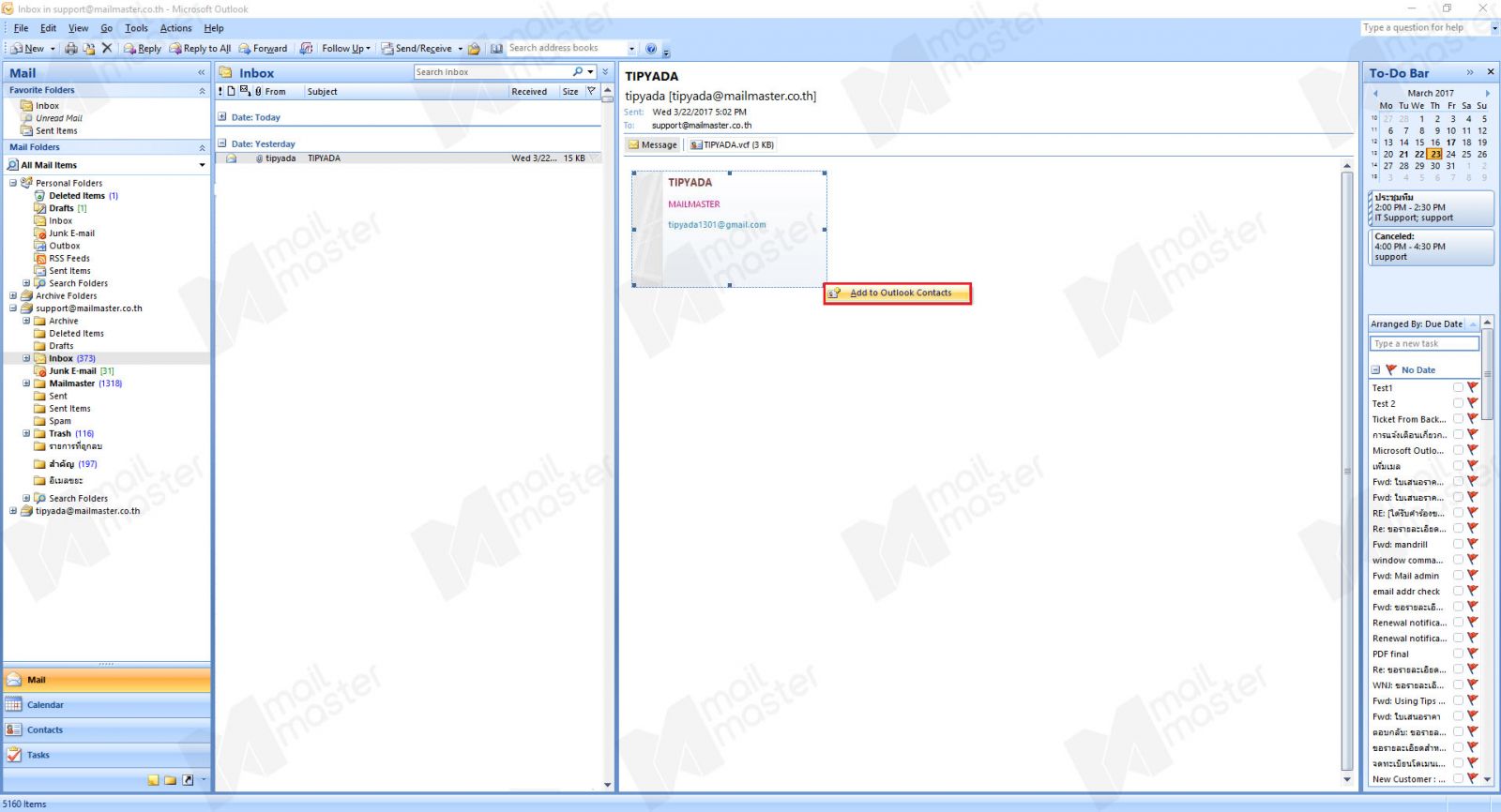Viewport: 1501px width, 812px height.
Task: Reply to the selected message
Action: (143, 48)
